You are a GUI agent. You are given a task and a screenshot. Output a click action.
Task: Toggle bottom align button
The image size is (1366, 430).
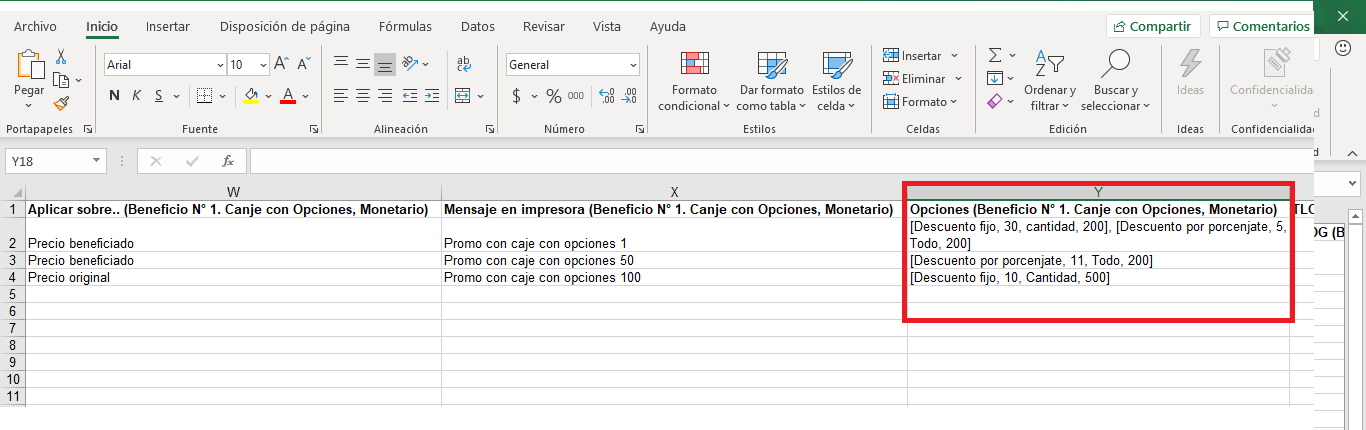(x=384, y=64)
